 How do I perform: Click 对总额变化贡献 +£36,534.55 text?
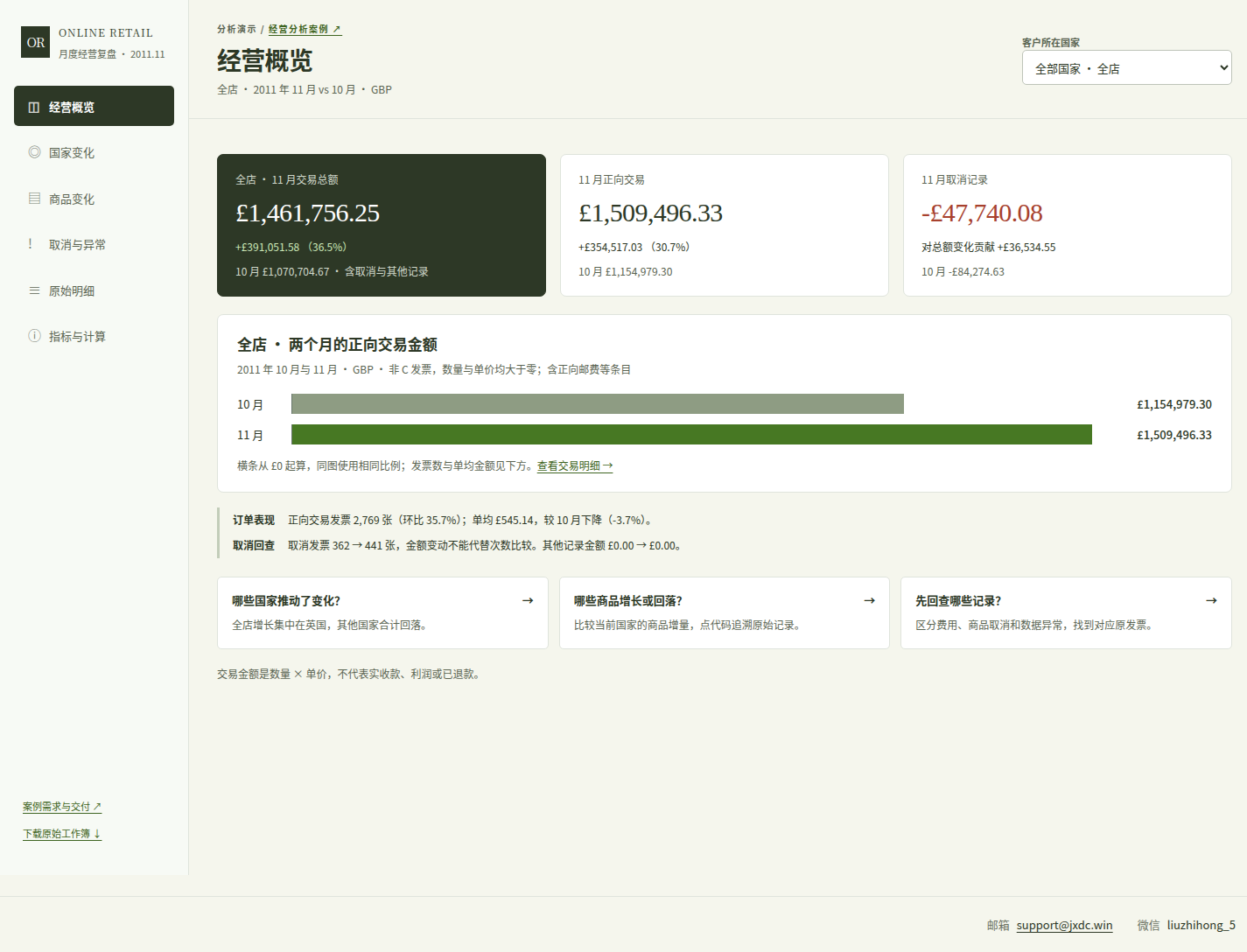[988, 248]
